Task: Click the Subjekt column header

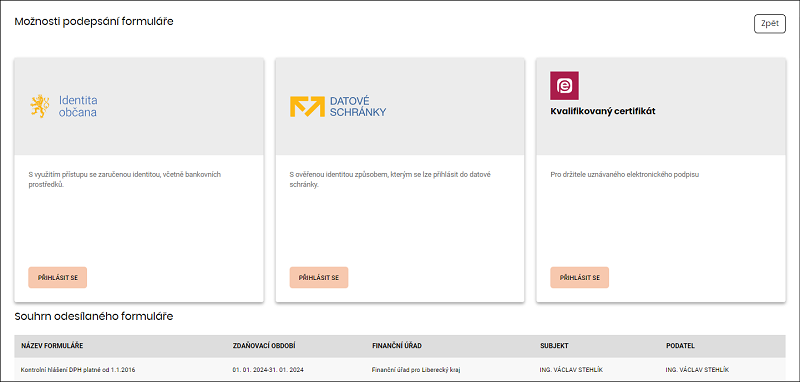Action: coord(554,346)
